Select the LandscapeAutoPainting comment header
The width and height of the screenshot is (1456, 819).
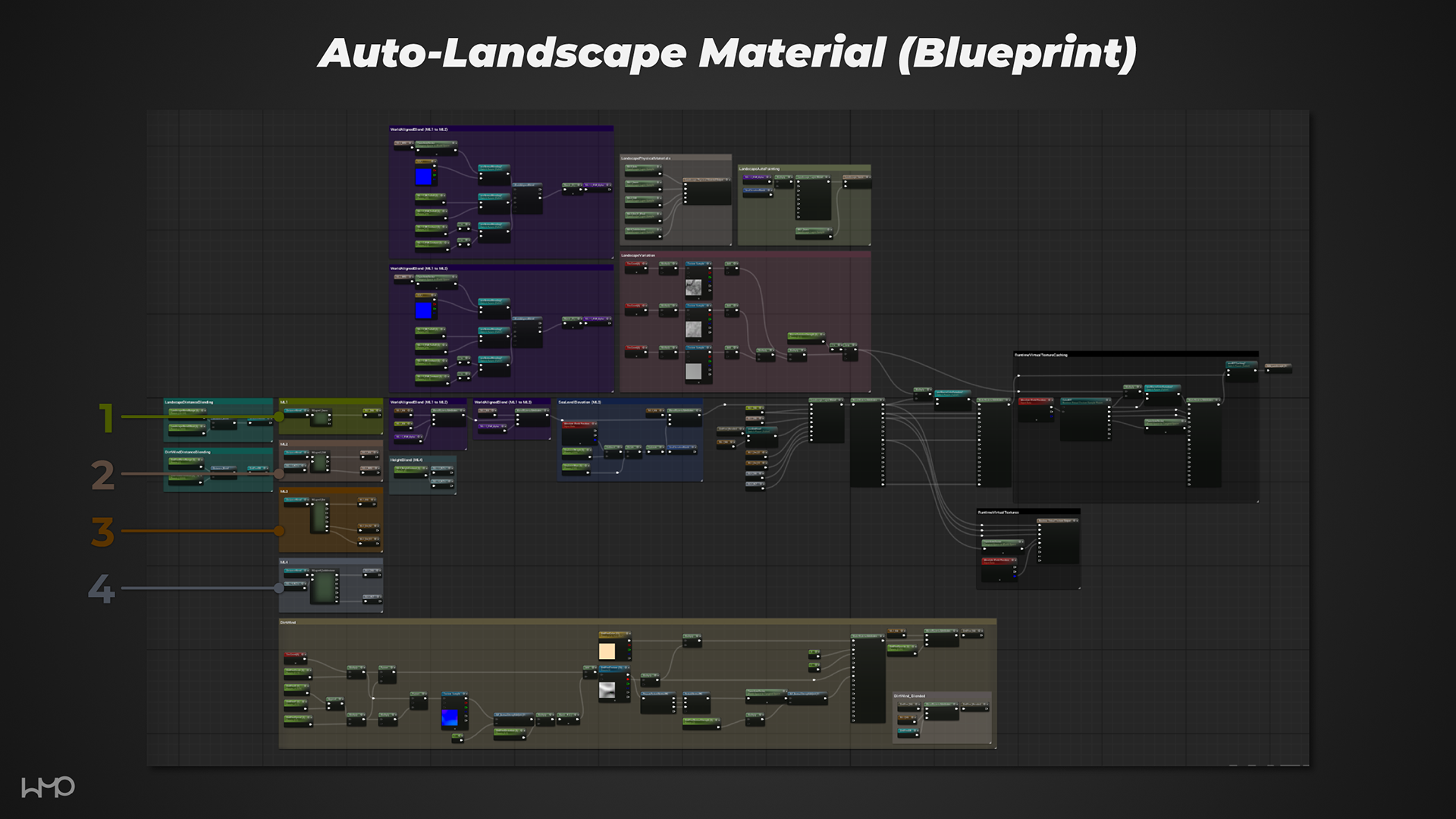pos(760,168)
